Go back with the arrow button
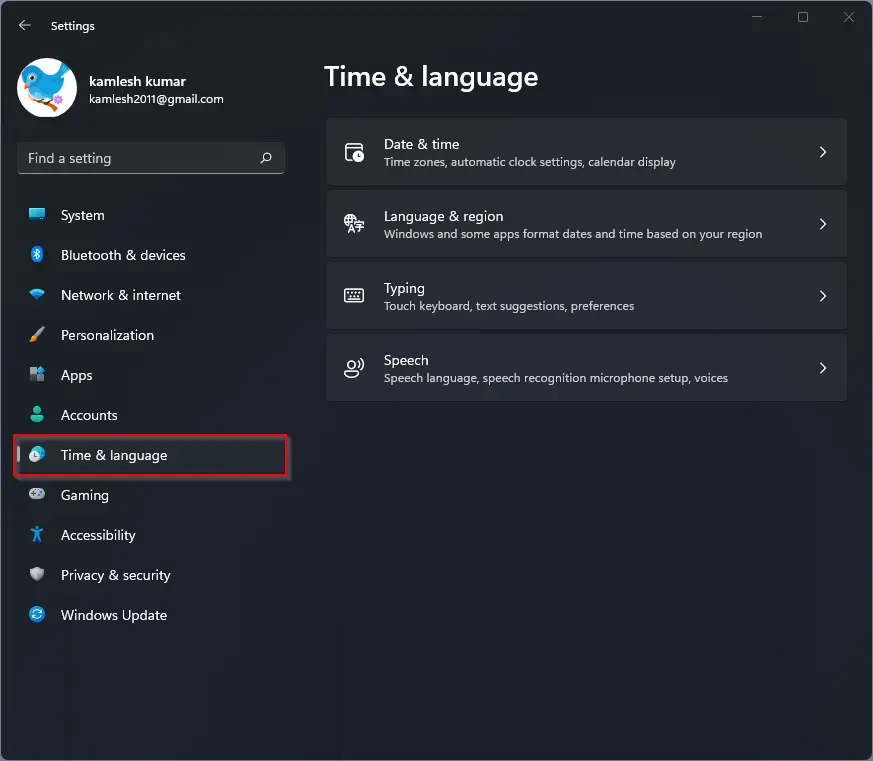 coord(24,25)
